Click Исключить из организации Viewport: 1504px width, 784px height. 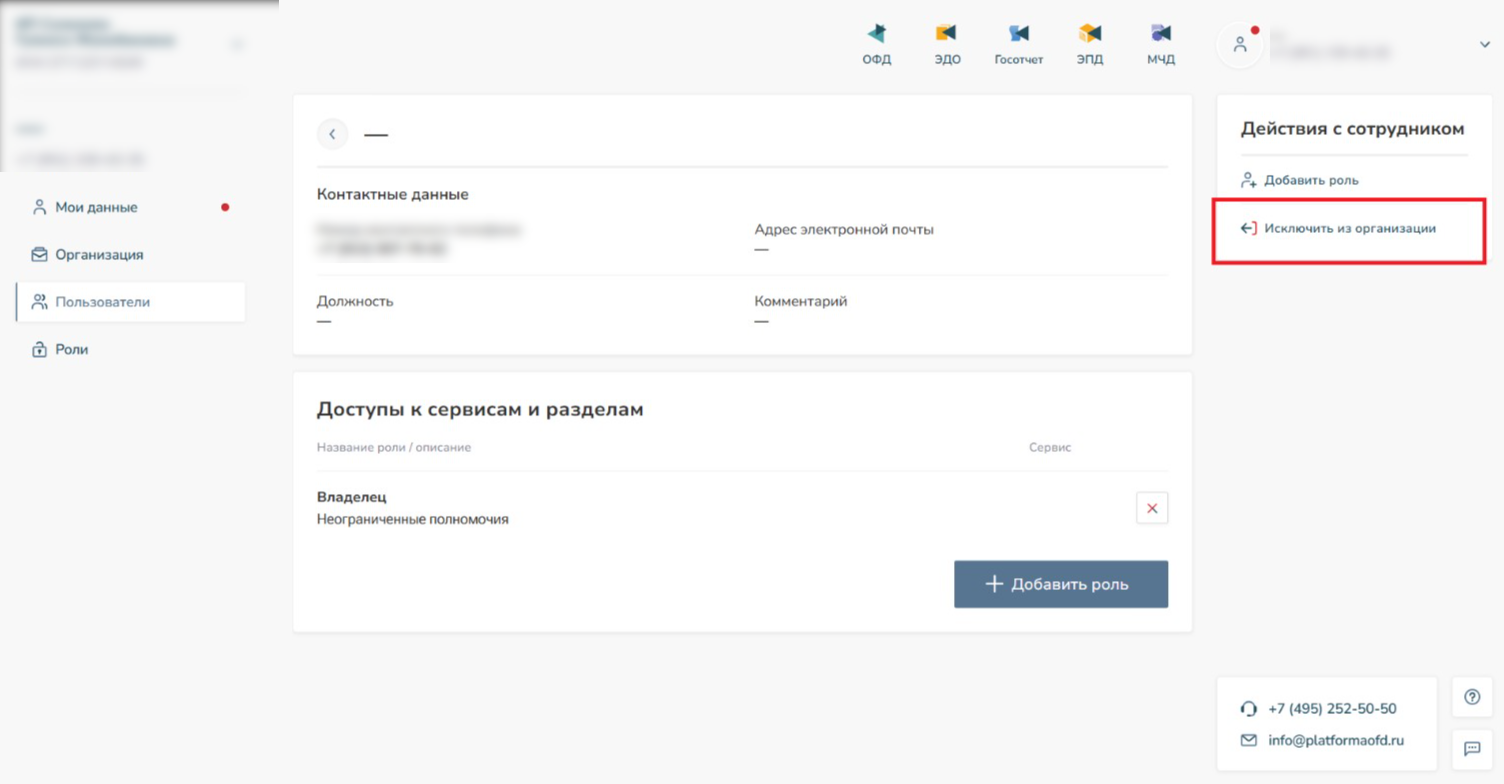tap(1349, 229)
